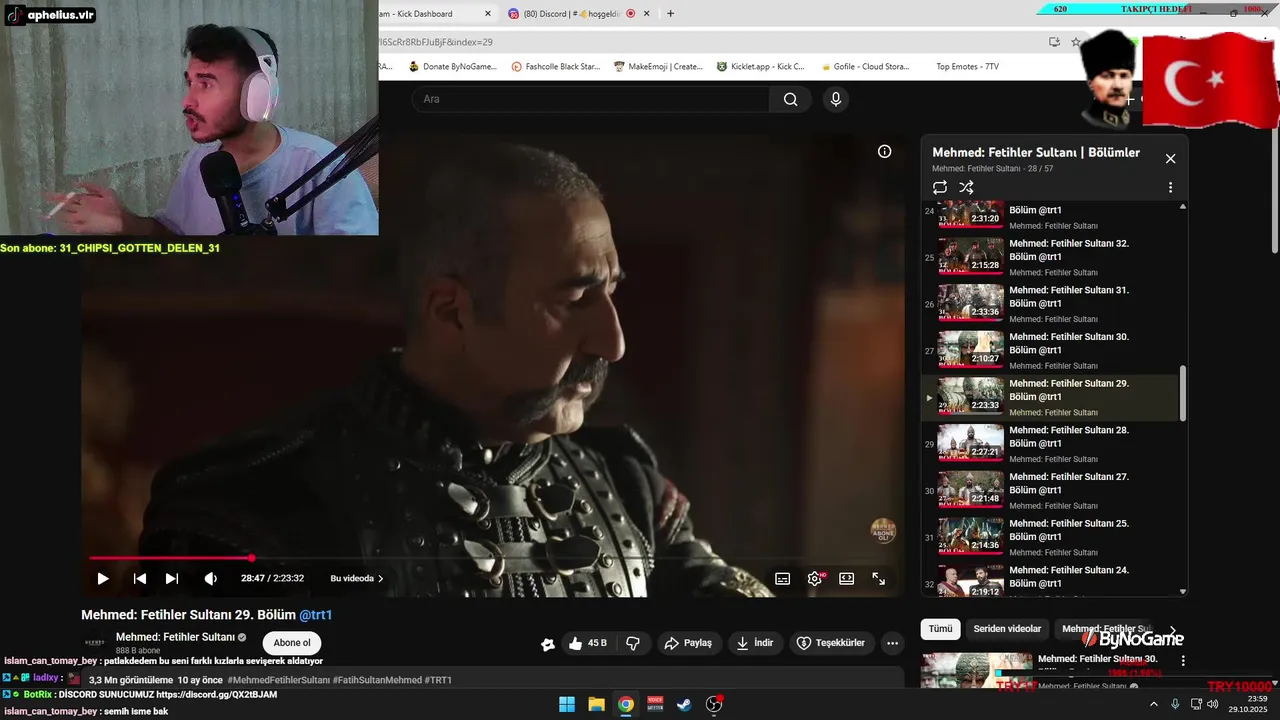This screenshot has width=1280, height=720.
Task: Subscribe with the 'Abone ol' button
Action: click(292, 643)
